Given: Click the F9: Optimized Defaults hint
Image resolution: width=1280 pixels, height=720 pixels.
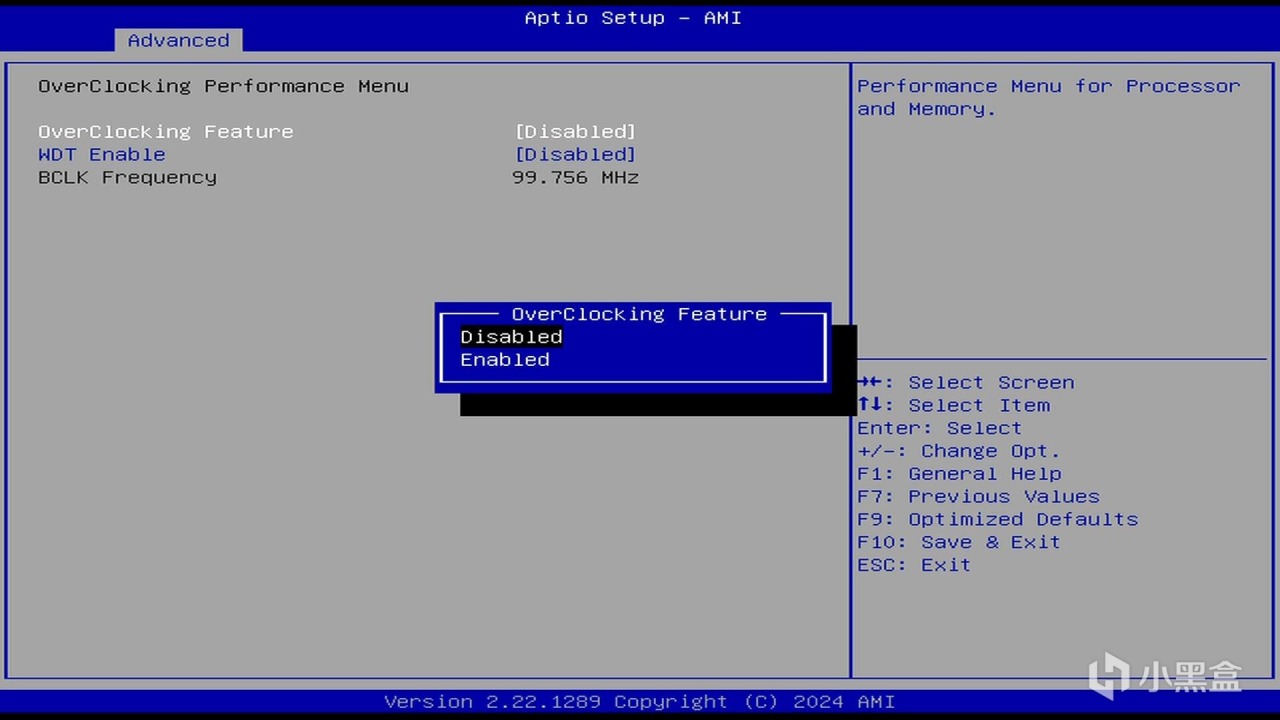Looking at the screenshot, I should point(998,520).
